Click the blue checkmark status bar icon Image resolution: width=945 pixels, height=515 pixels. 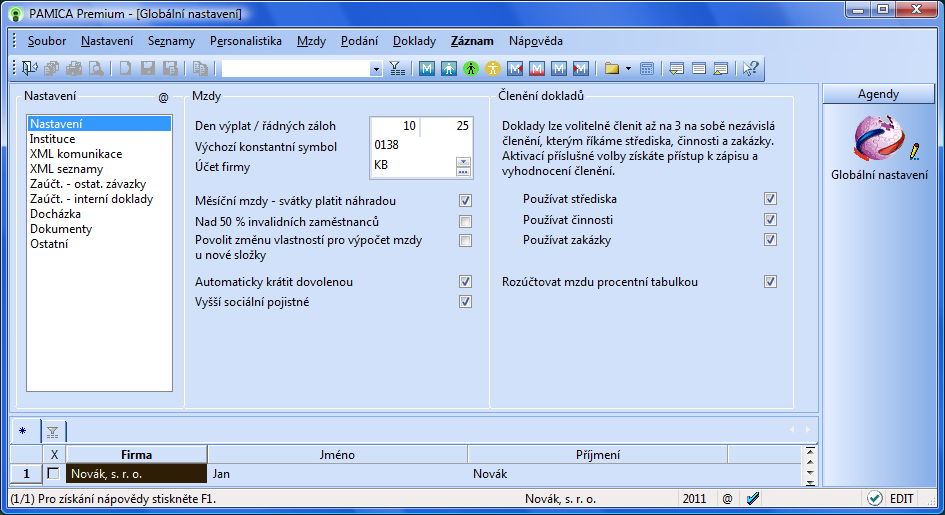753,498
